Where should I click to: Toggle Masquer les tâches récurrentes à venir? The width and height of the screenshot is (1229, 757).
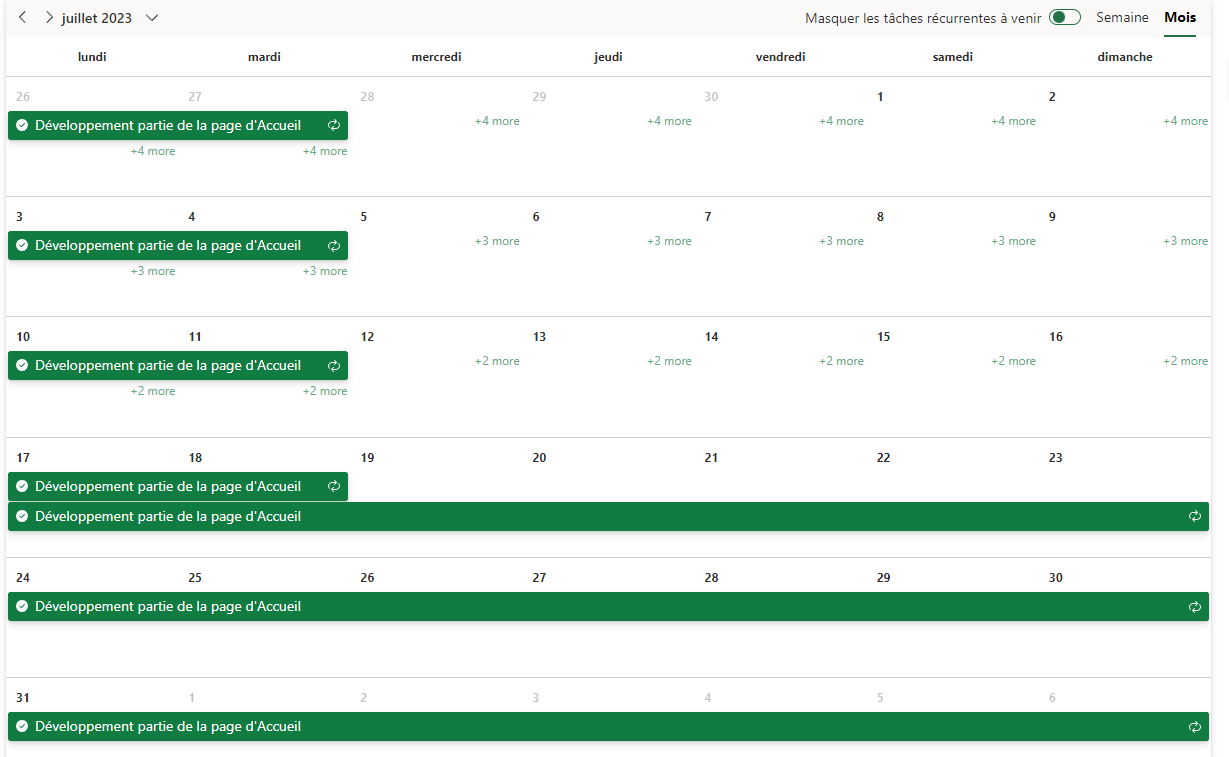click(1064, 18)
